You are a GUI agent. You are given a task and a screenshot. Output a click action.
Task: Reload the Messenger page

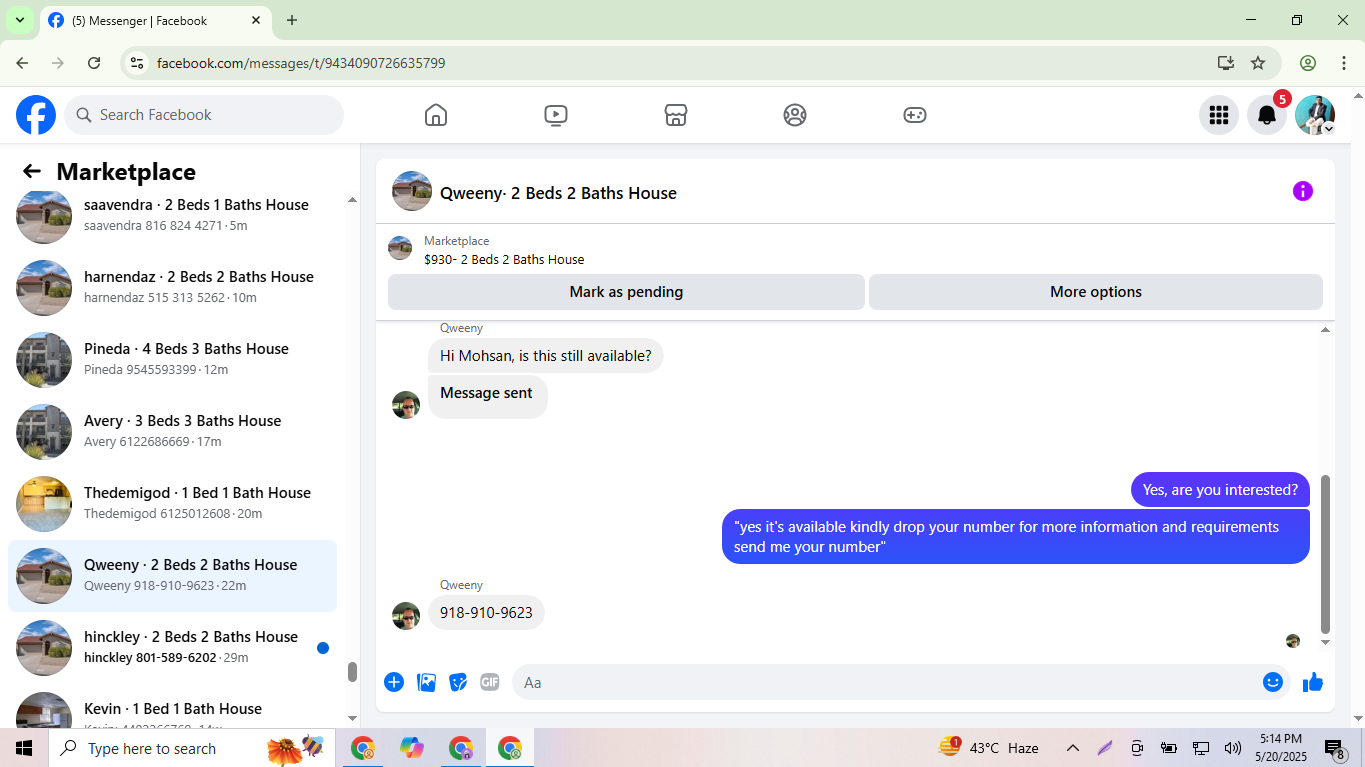[x=94, y=63]
